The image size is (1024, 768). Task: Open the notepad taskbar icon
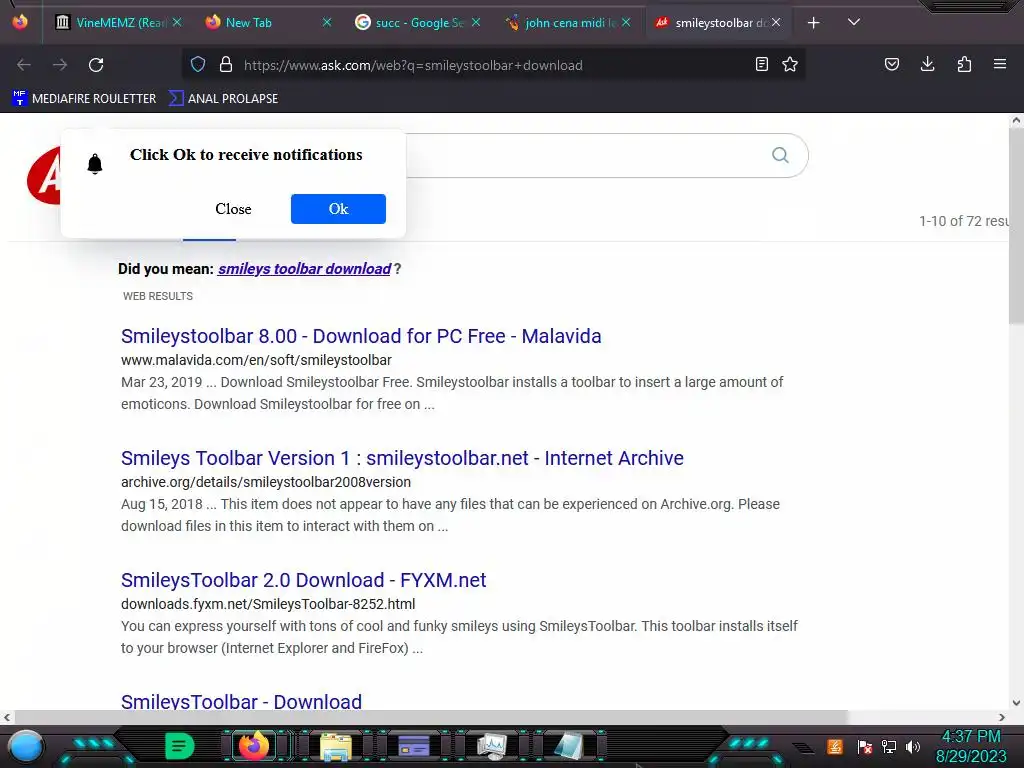(x=569, y=746)
